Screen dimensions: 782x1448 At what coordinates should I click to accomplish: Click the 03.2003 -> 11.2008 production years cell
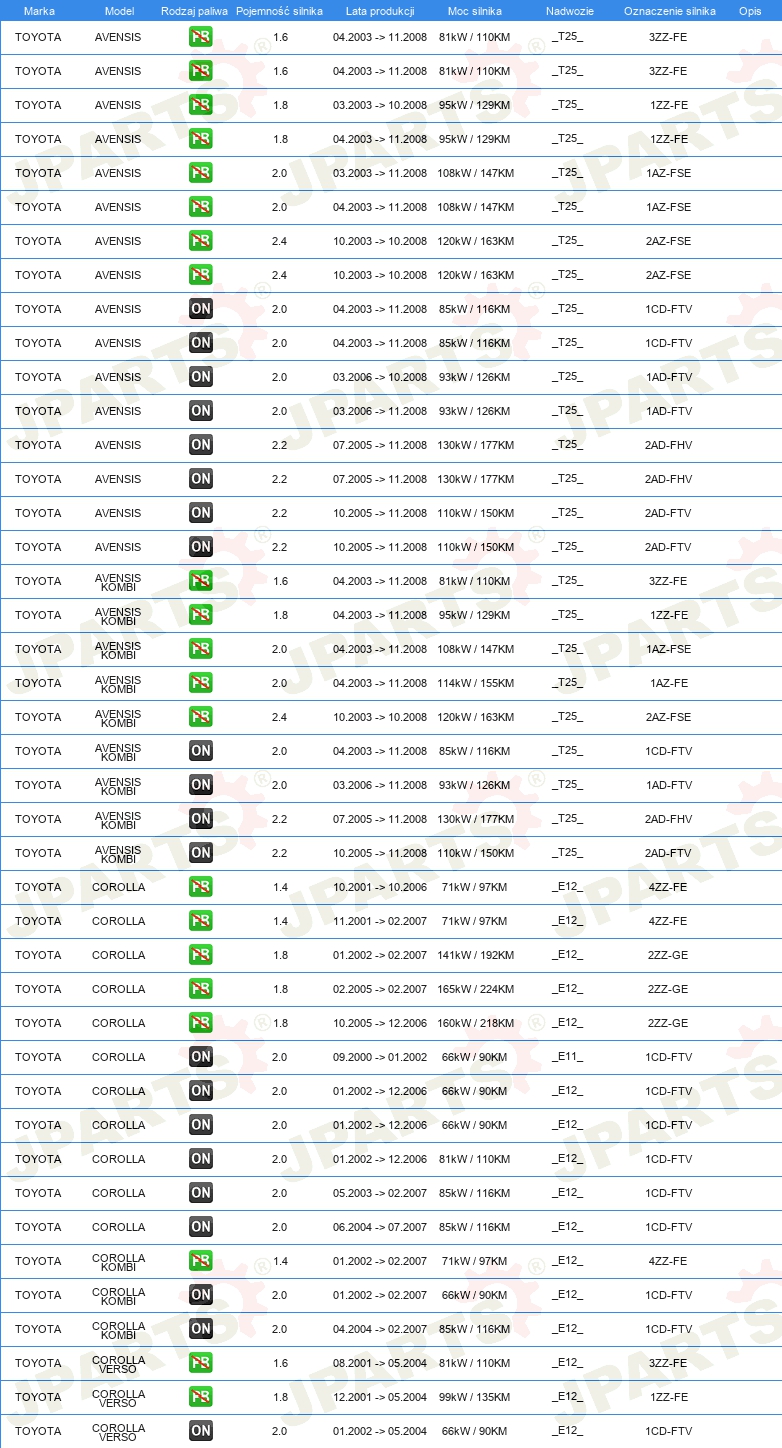click(380, 173)
